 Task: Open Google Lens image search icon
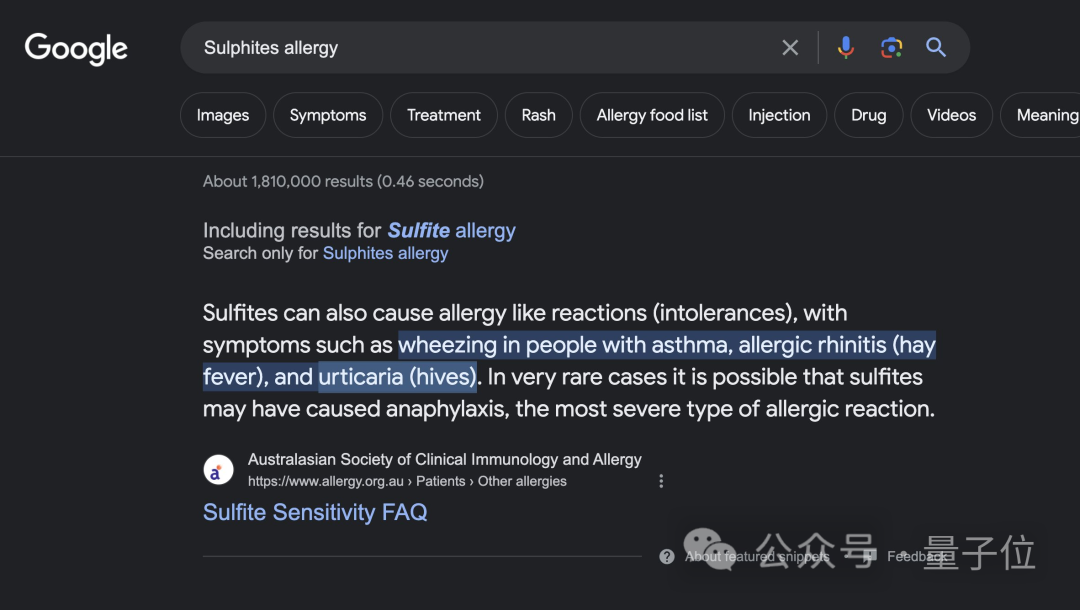point(891,48)
